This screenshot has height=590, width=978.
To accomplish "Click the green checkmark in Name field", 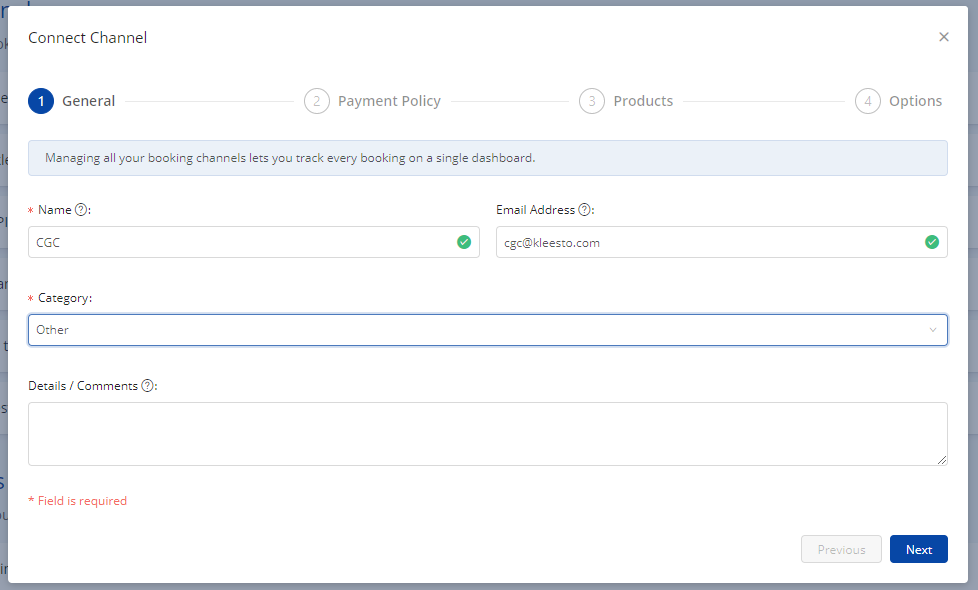I will coord(464,242).
